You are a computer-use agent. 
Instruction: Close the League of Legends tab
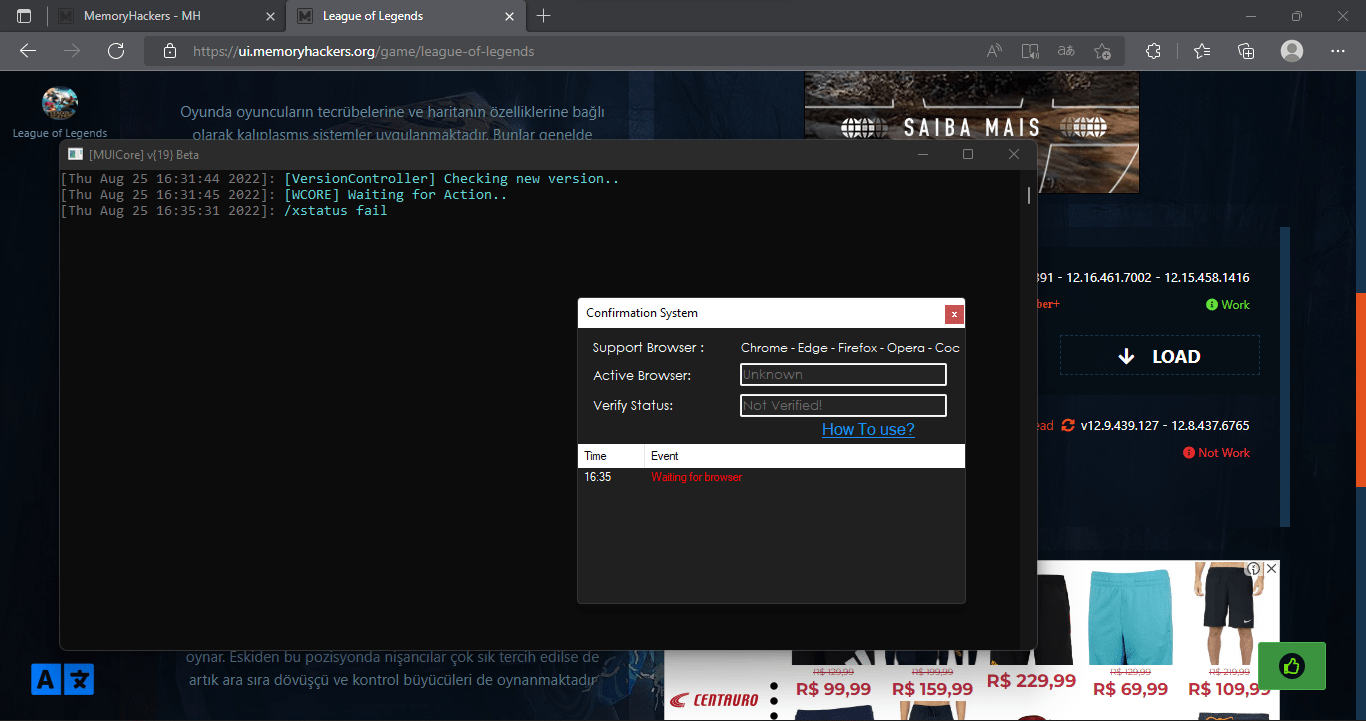[509, 16]
